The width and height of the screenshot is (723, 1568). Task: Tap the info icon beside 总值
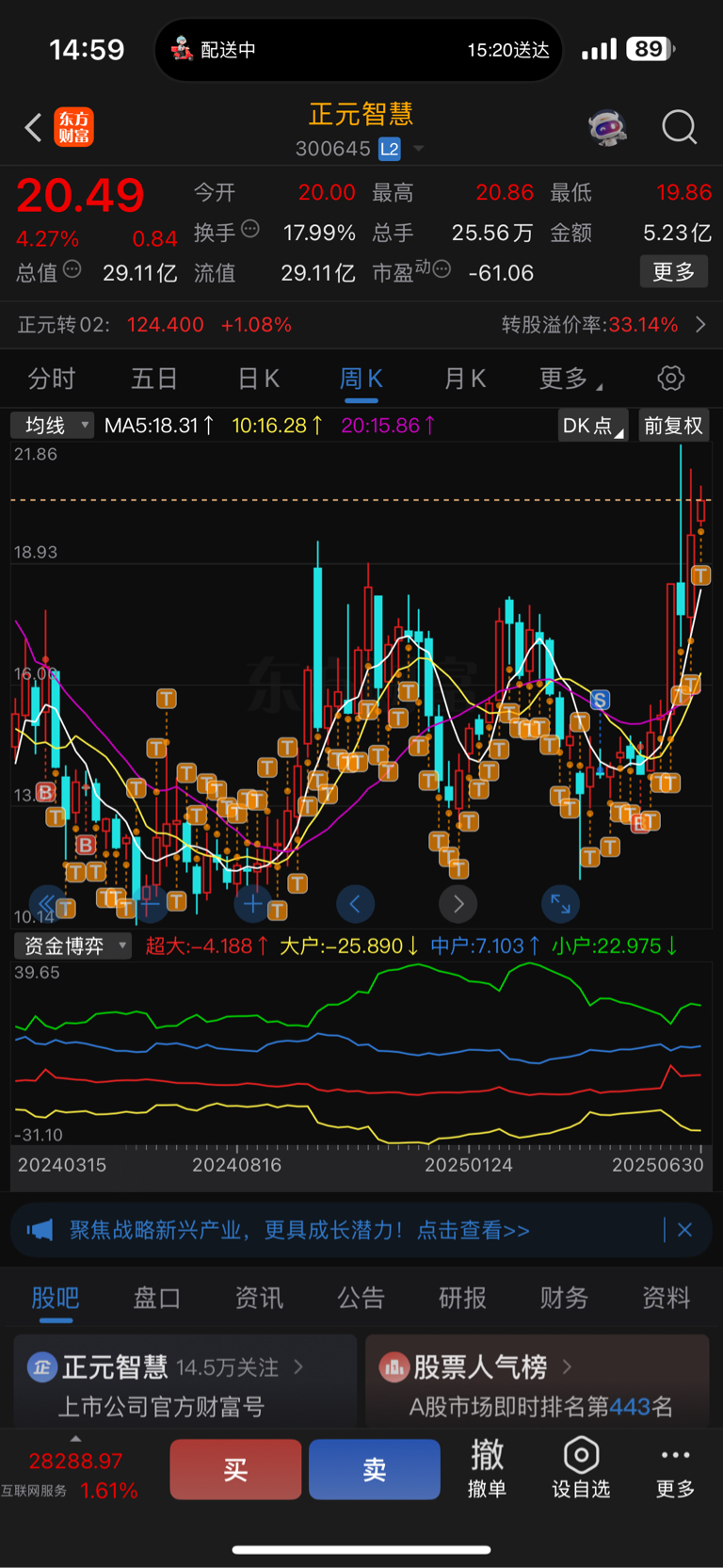72,269
